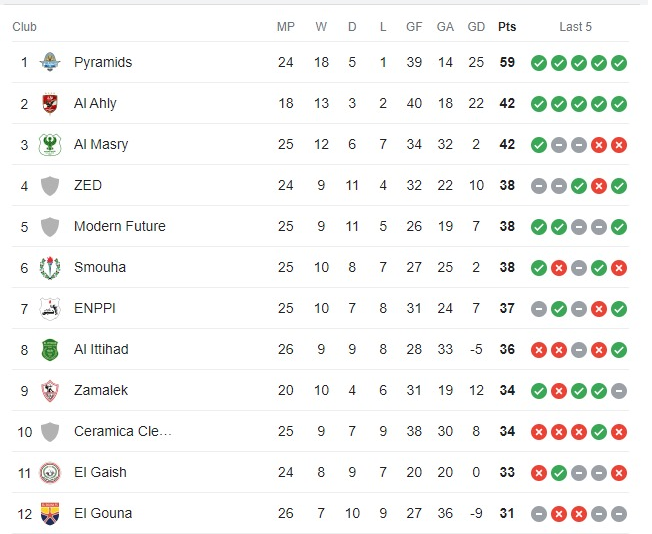Open the Ceramica Cle… club row

(320, 432)
